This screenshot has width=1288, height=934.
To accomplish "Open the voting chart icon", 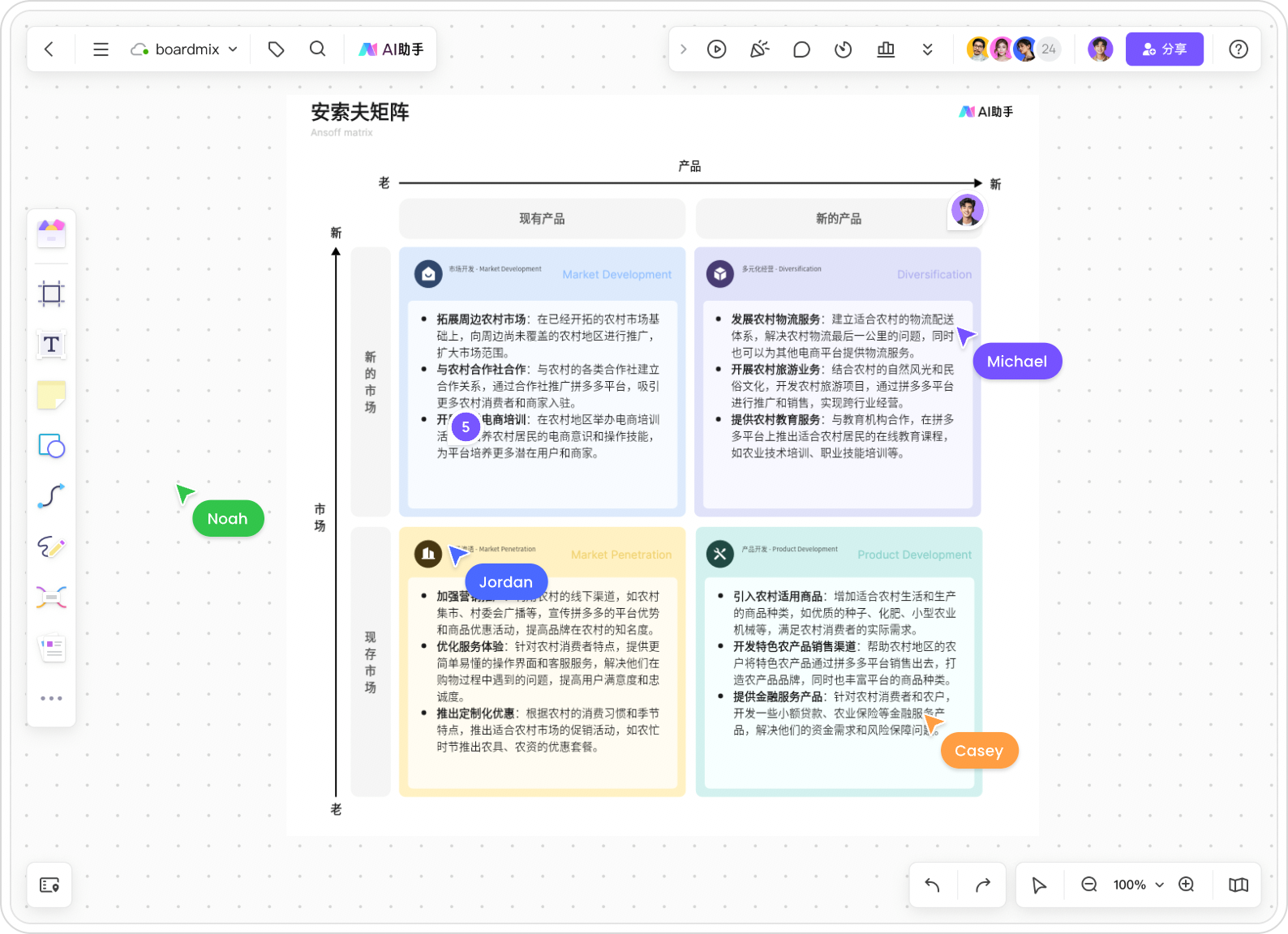I will coord(886,49).
